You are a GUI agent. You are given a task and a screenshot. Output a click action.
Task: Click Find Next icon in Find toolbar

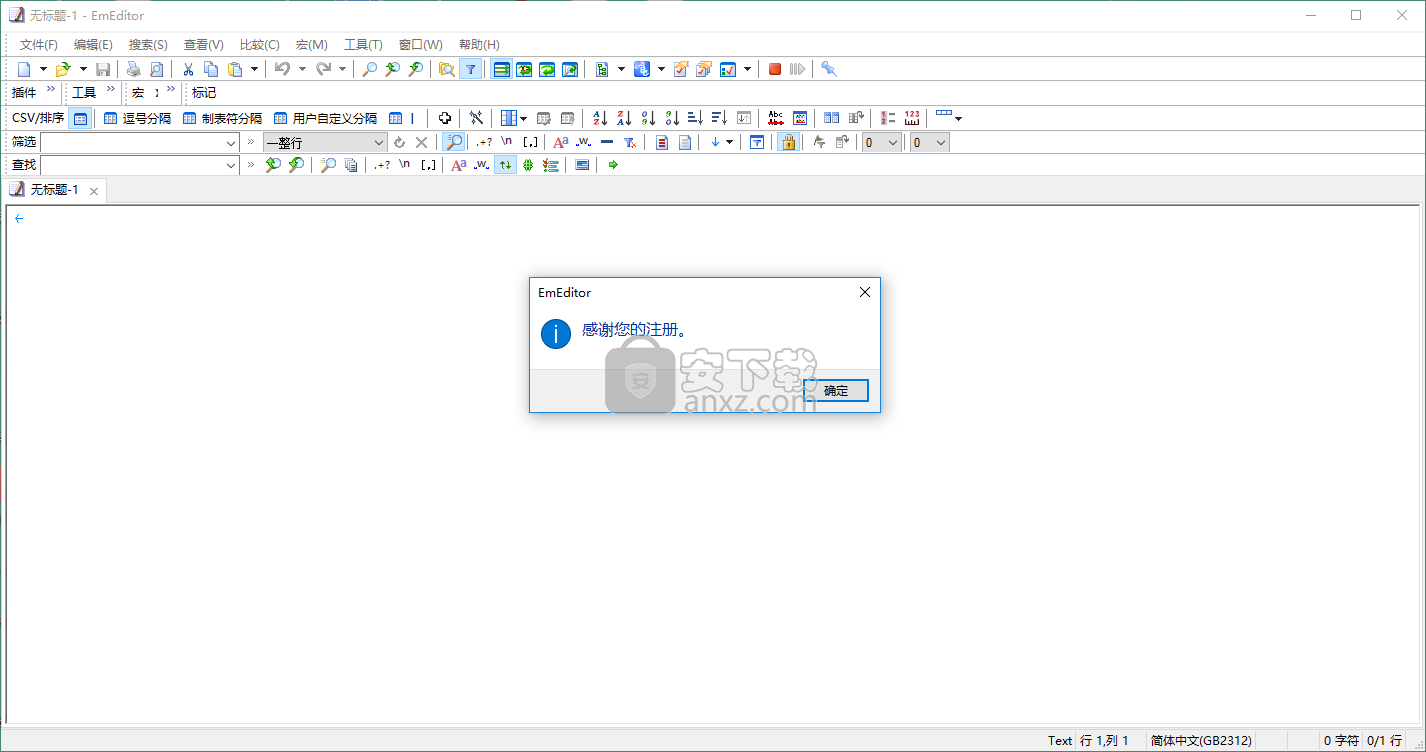296,165
